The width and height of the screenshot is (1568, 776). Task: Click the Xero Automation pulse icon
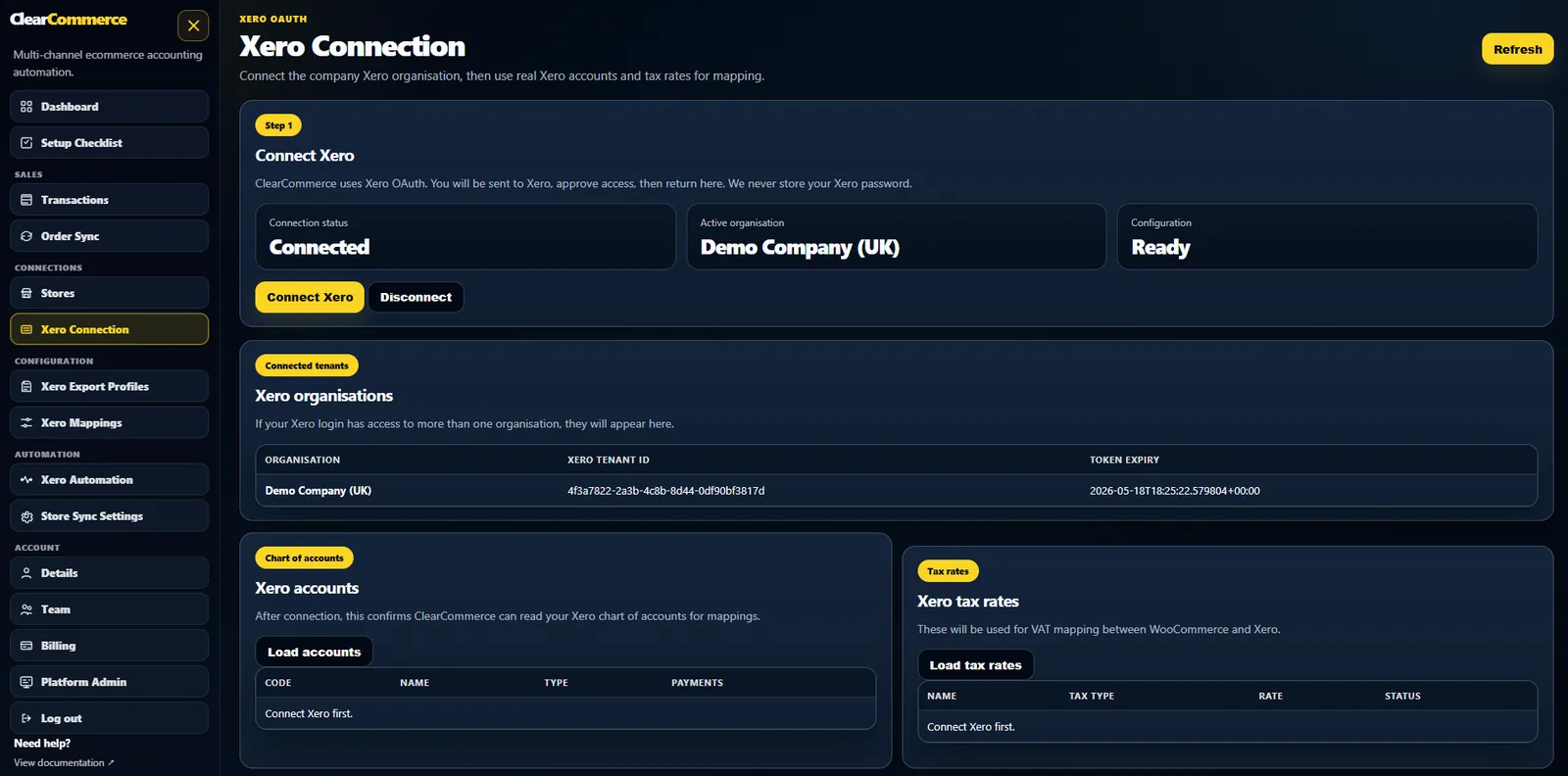(26, 479)
